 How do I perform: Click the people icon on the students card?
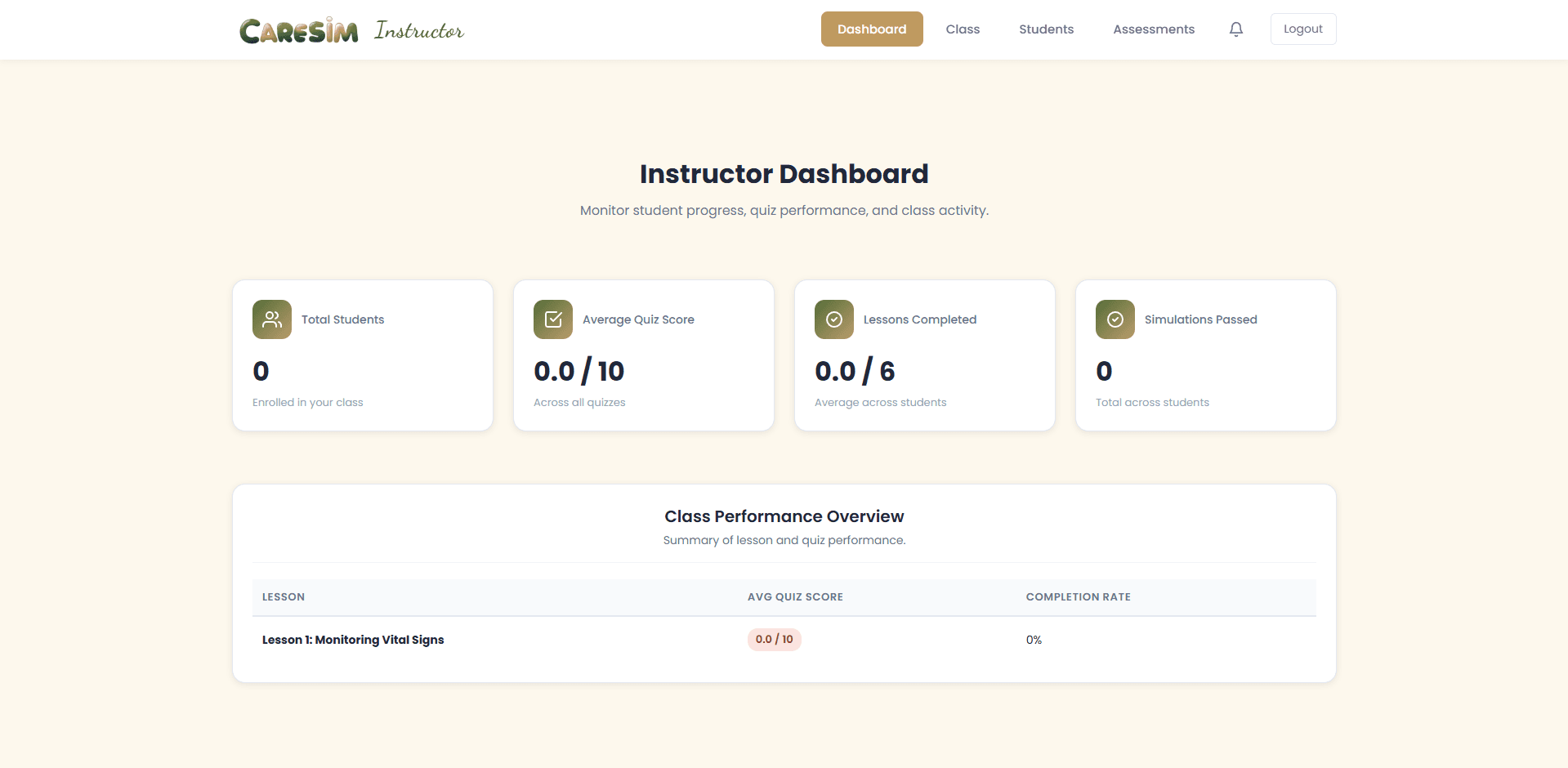tap(271, 319)
